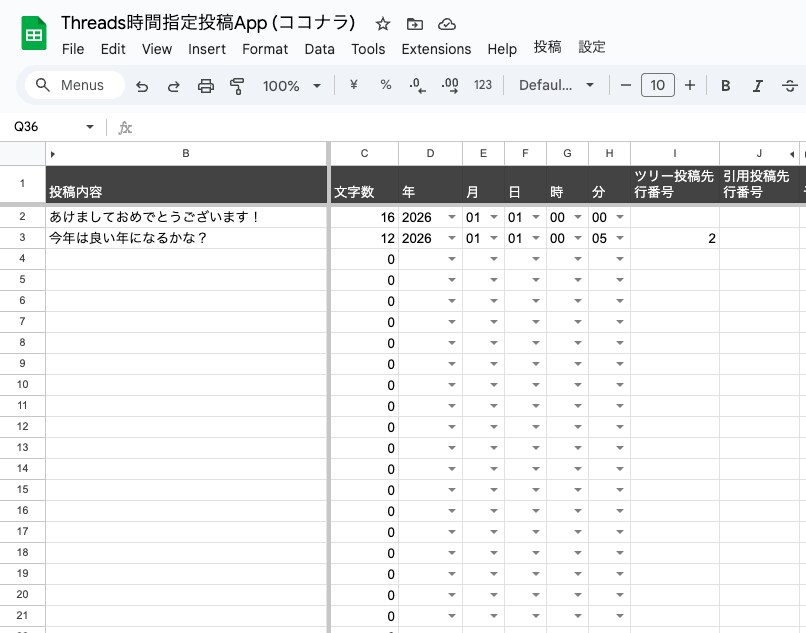
Task: Expand hidden column before column B
Action: point(53,154)
